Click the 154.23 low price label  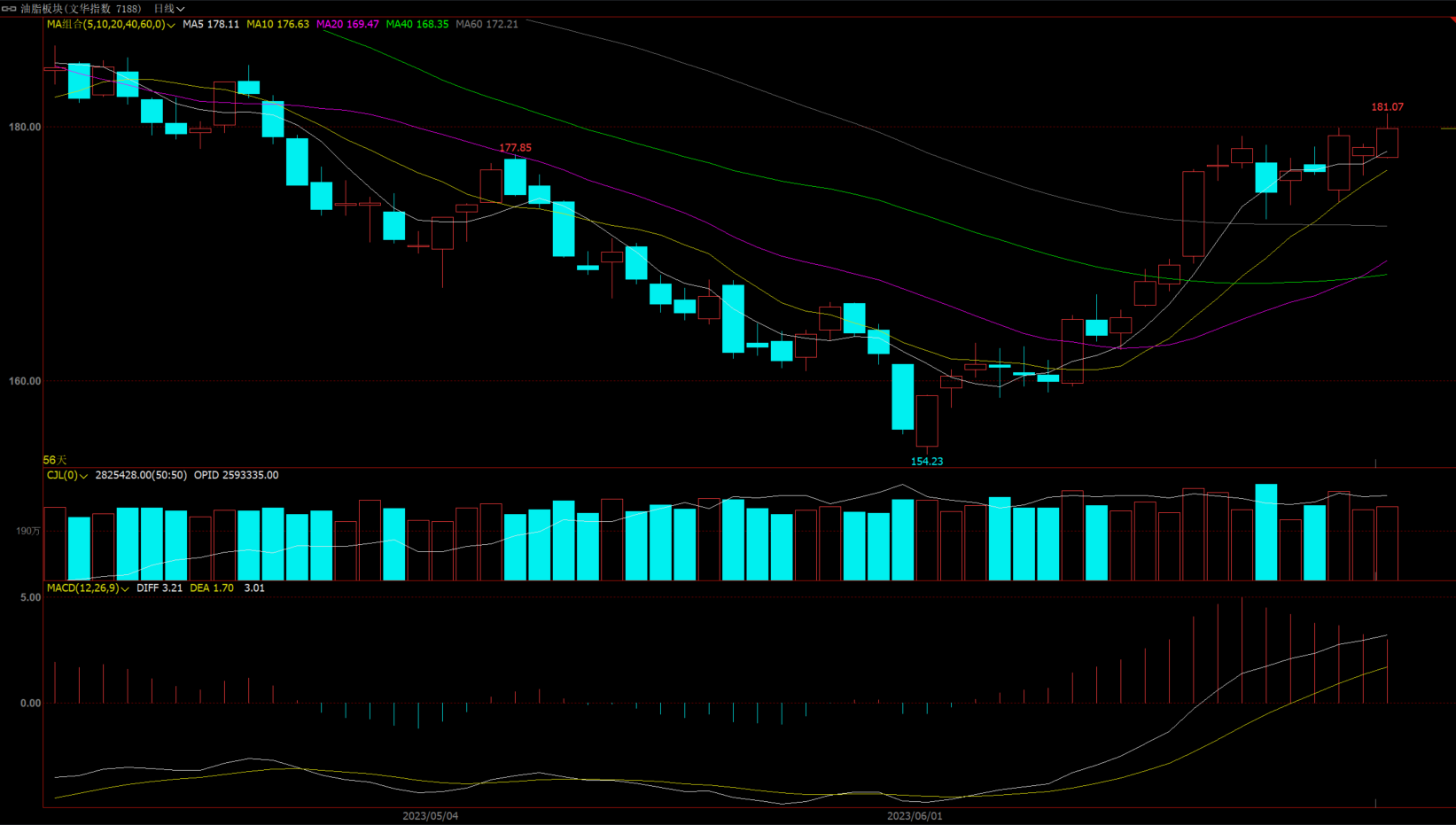pos(927,462)
